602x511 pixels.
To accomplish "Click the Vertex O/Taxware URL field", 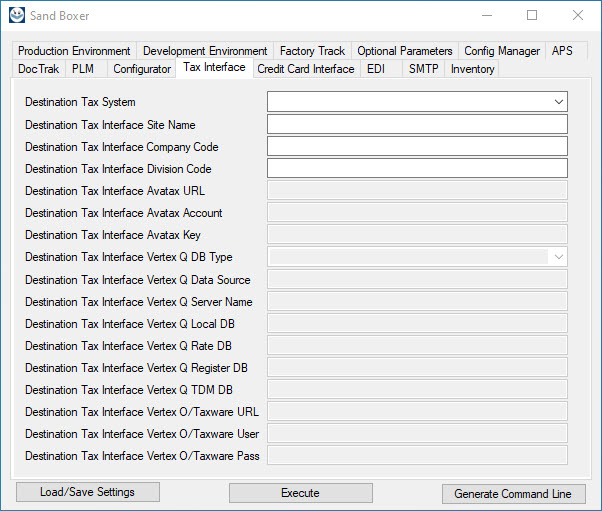I will coord(417,411).
